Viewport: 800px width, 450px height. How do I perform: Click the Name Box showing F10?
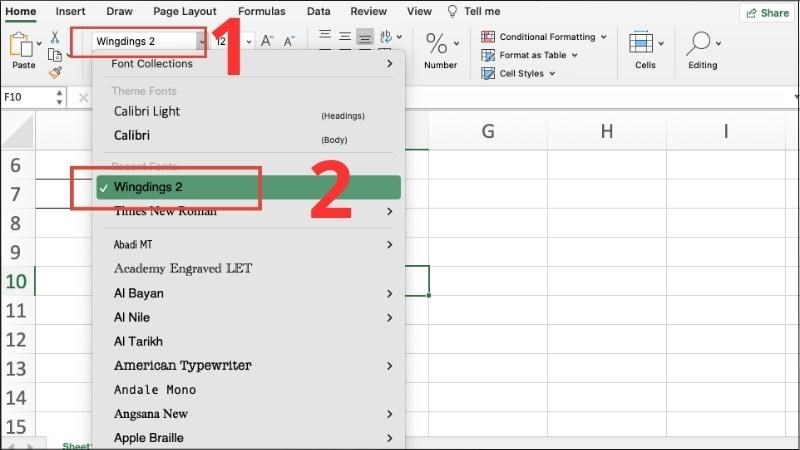[x=27, y=97]
